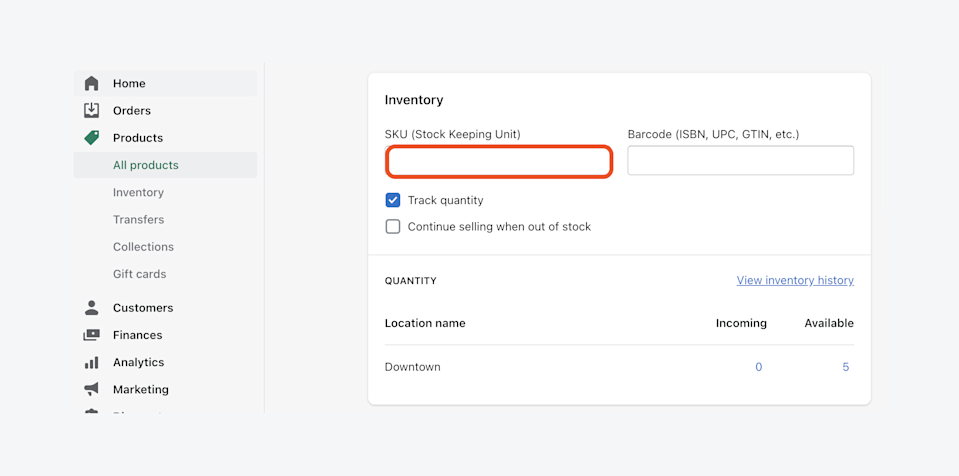Click the Location name column header
Screen dimensions: 959x476
[x=425, y=323]
